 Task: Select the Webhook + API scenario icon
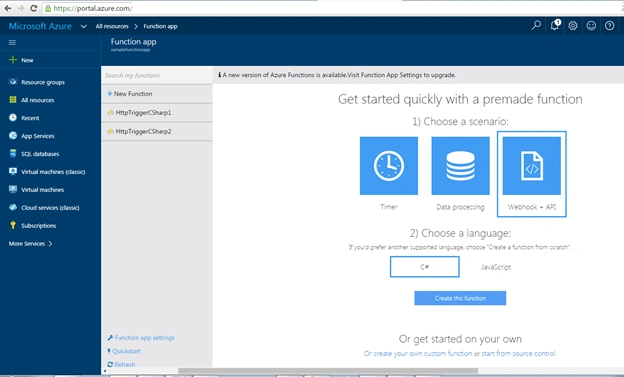click(532, 166)
